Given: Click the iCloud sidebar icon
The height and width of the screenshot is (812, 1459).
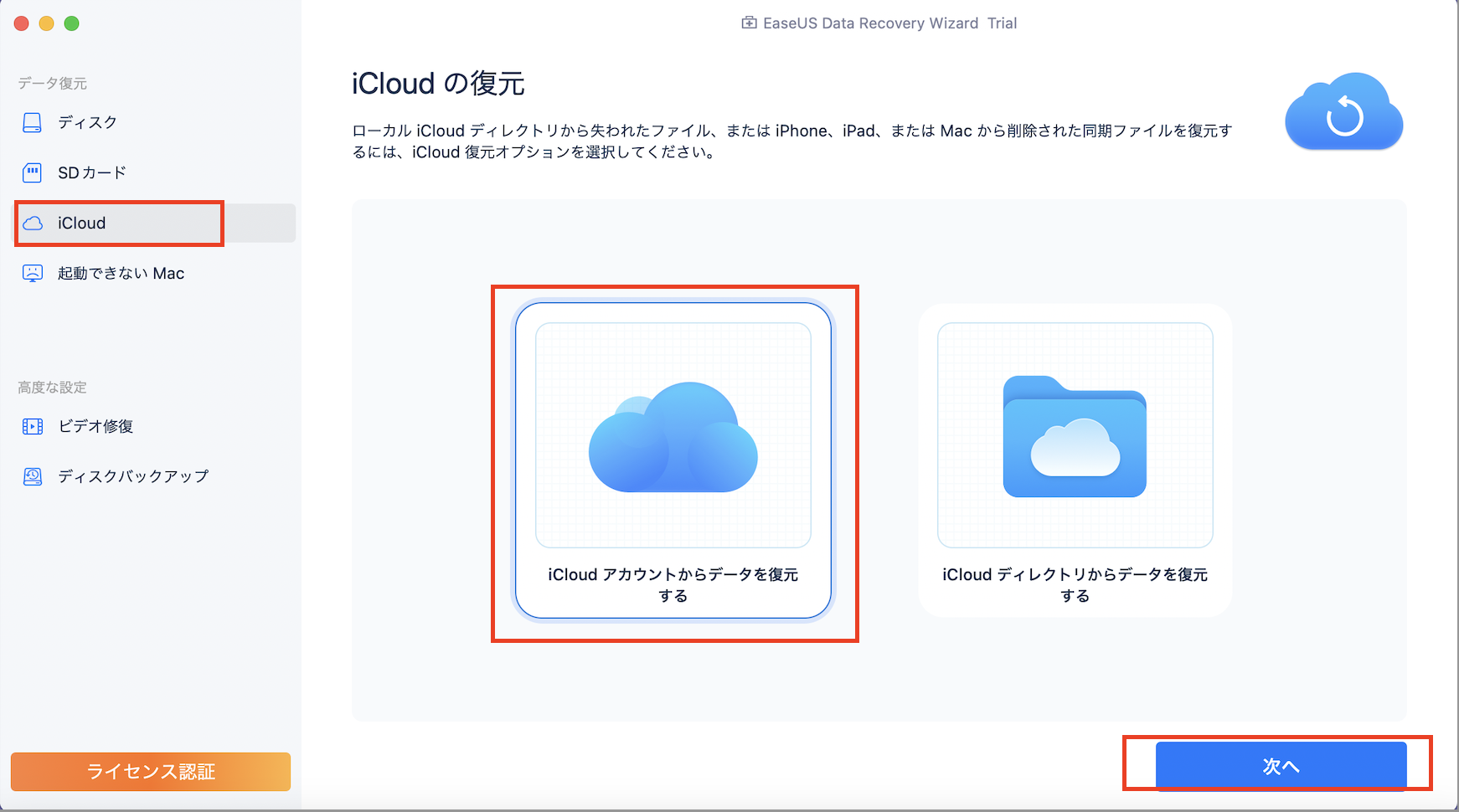Looking at the screenshot, I should pos(32,223).
